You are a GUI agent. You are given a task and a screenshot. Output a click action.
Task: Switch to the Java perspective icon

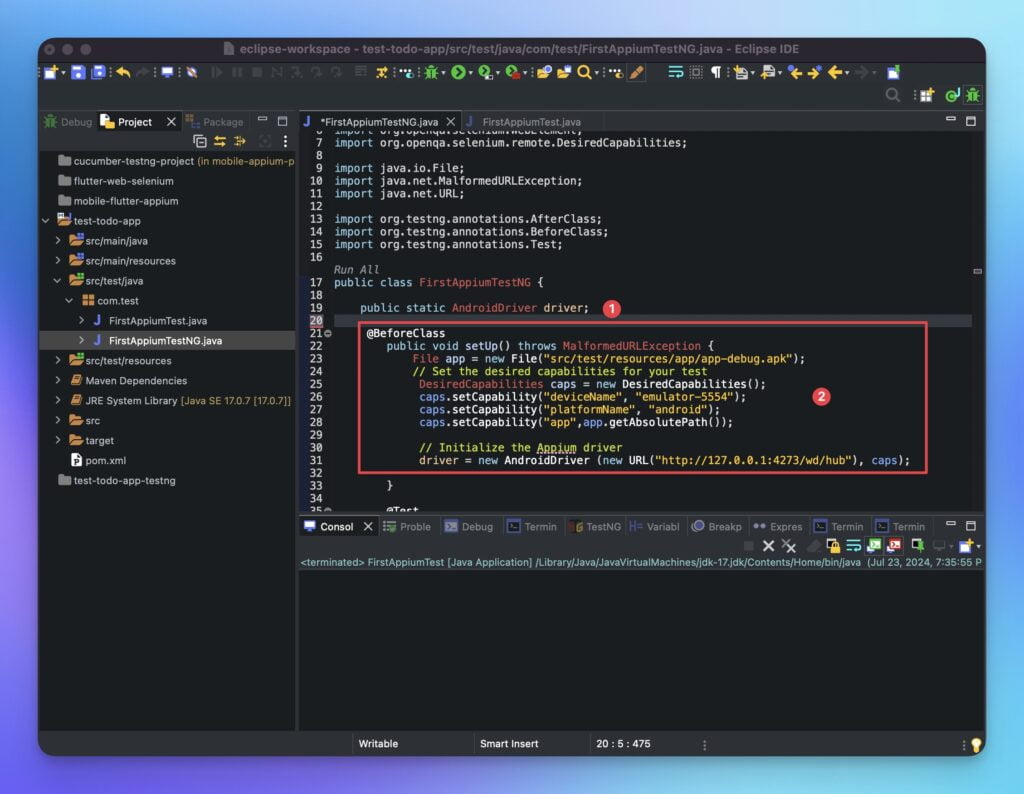(x=952, y=96)
